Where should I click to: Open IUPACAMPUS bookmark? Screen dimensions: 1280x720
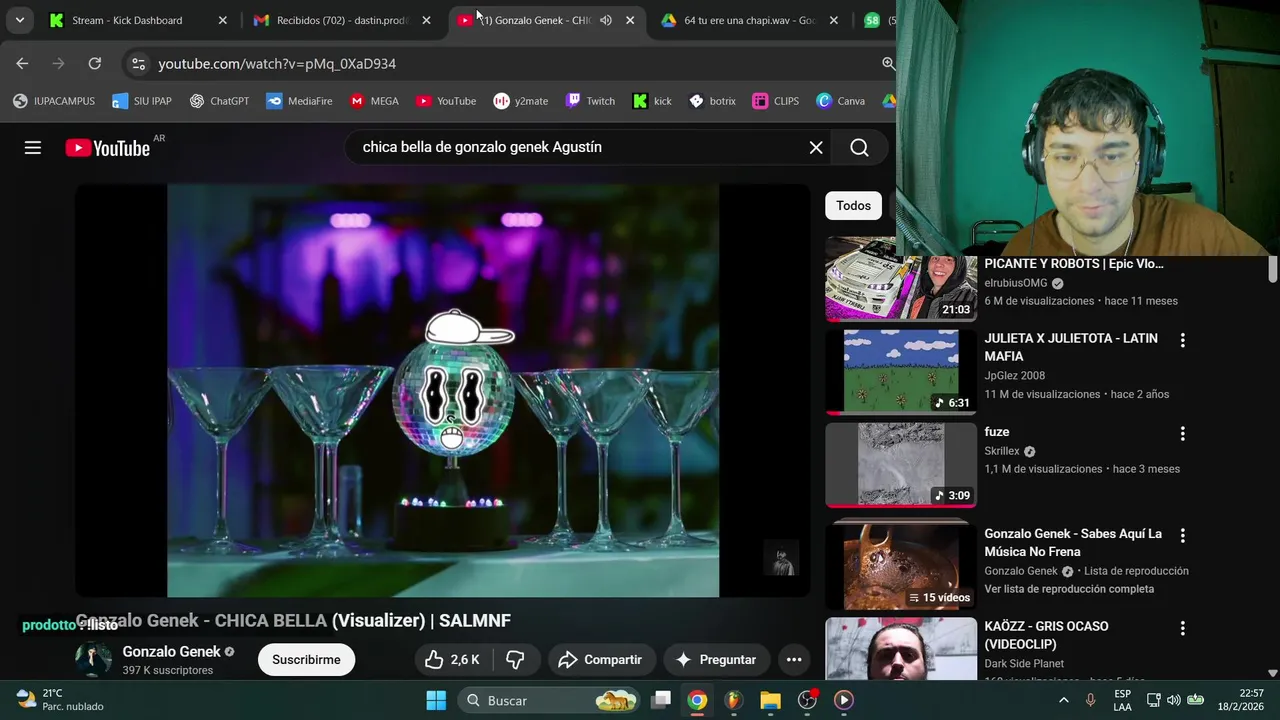click(54, 101)
